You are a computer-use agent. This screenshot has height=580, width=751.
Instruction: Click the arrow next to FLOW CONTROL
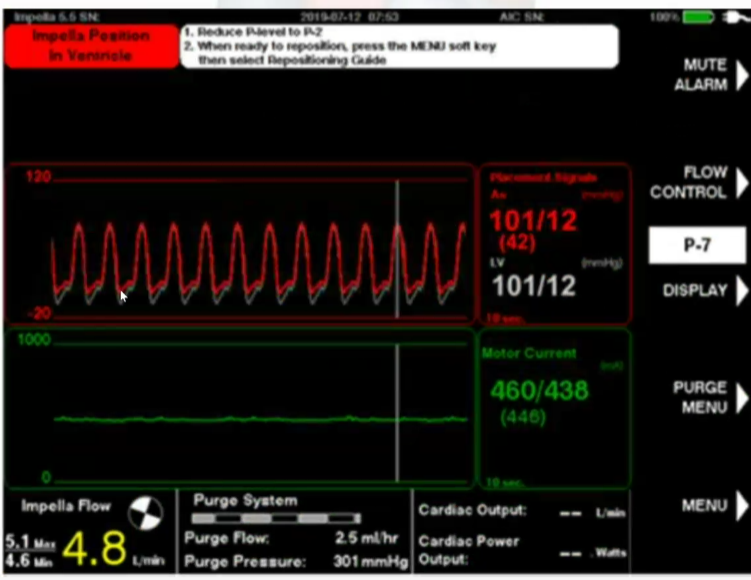click(x=741, y=183)
